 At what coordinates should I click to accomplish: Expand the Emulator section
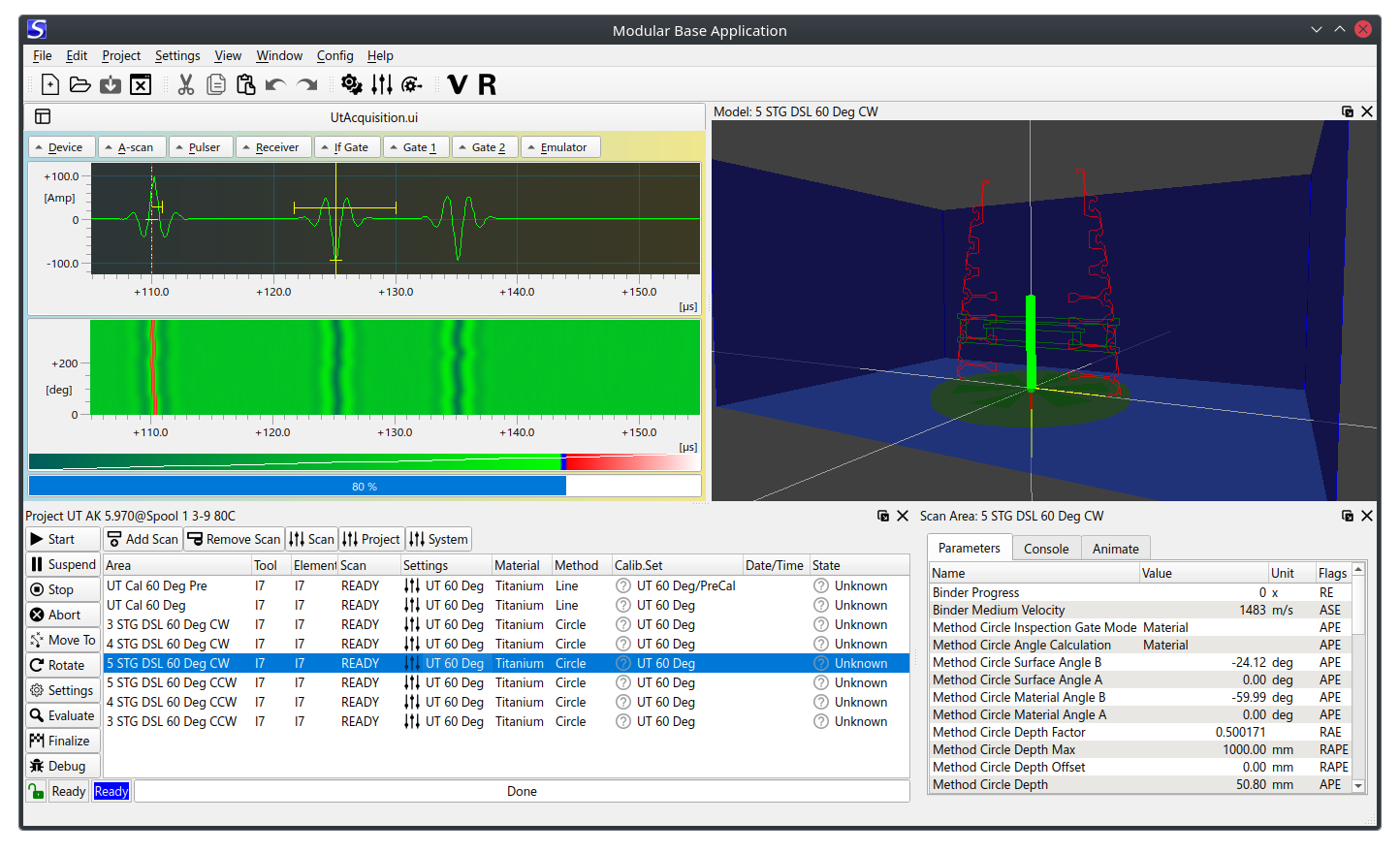[x=561, y=147]
